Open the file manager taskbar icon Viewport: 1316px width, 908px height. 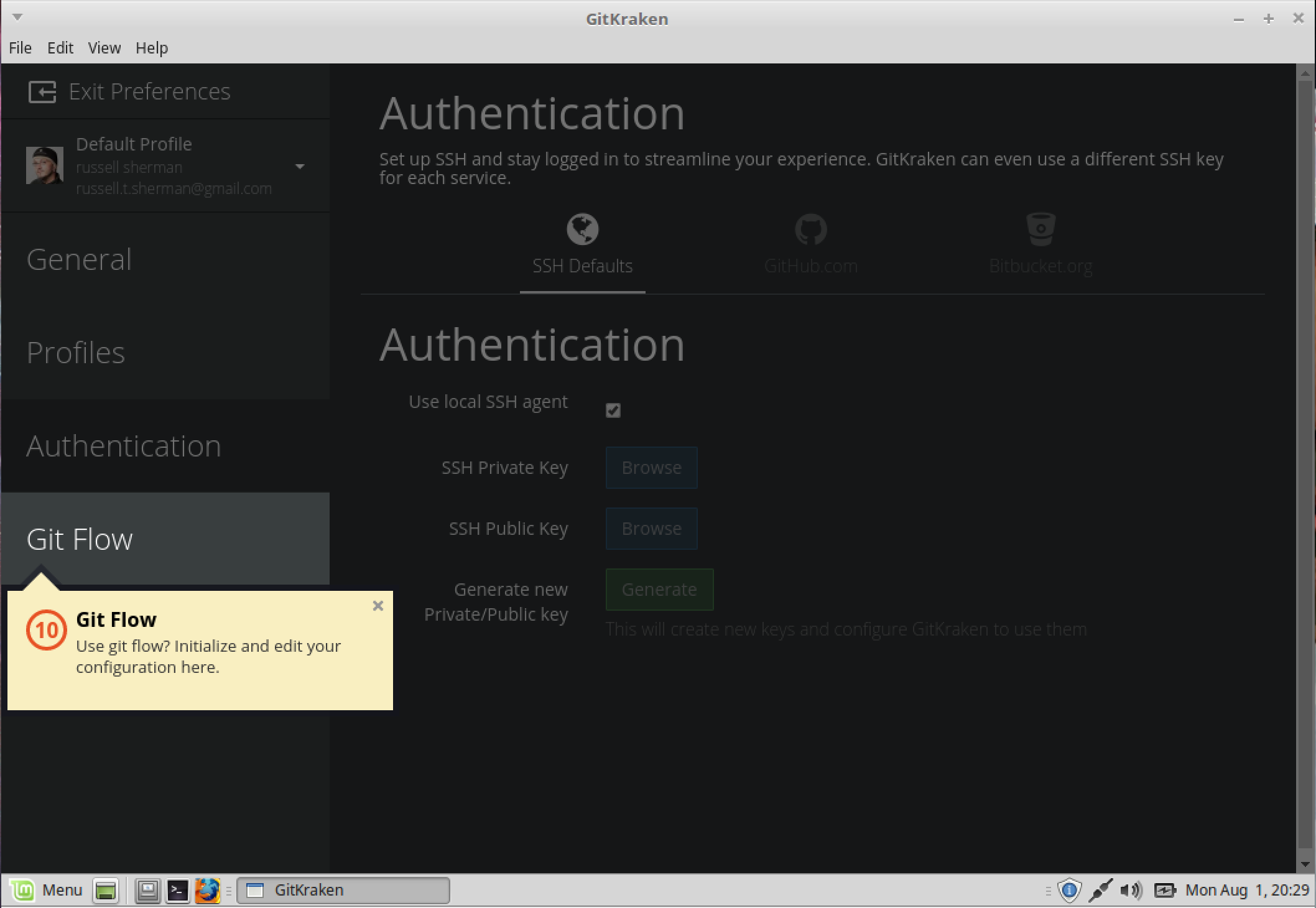[148, 891]
